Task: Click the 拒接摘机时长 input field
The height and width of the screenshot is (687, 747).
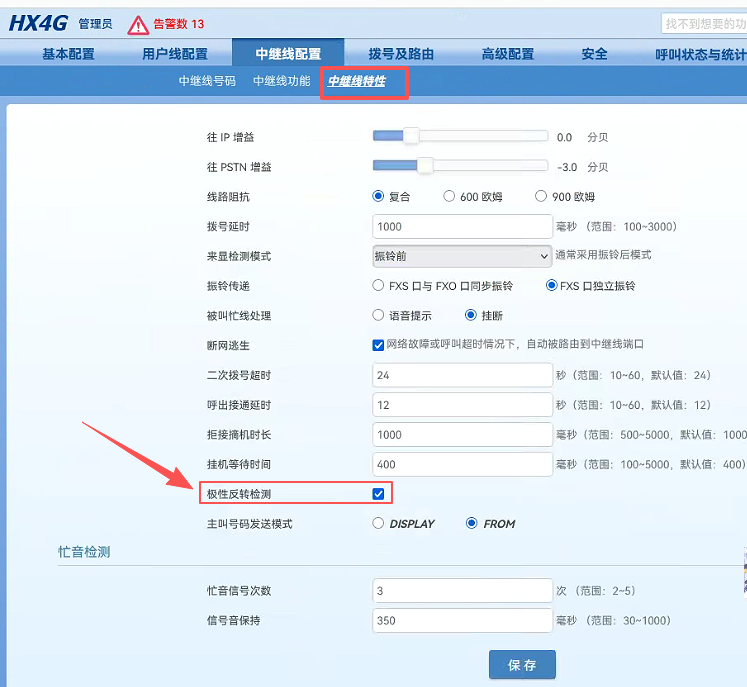Action: click(462, 434)
